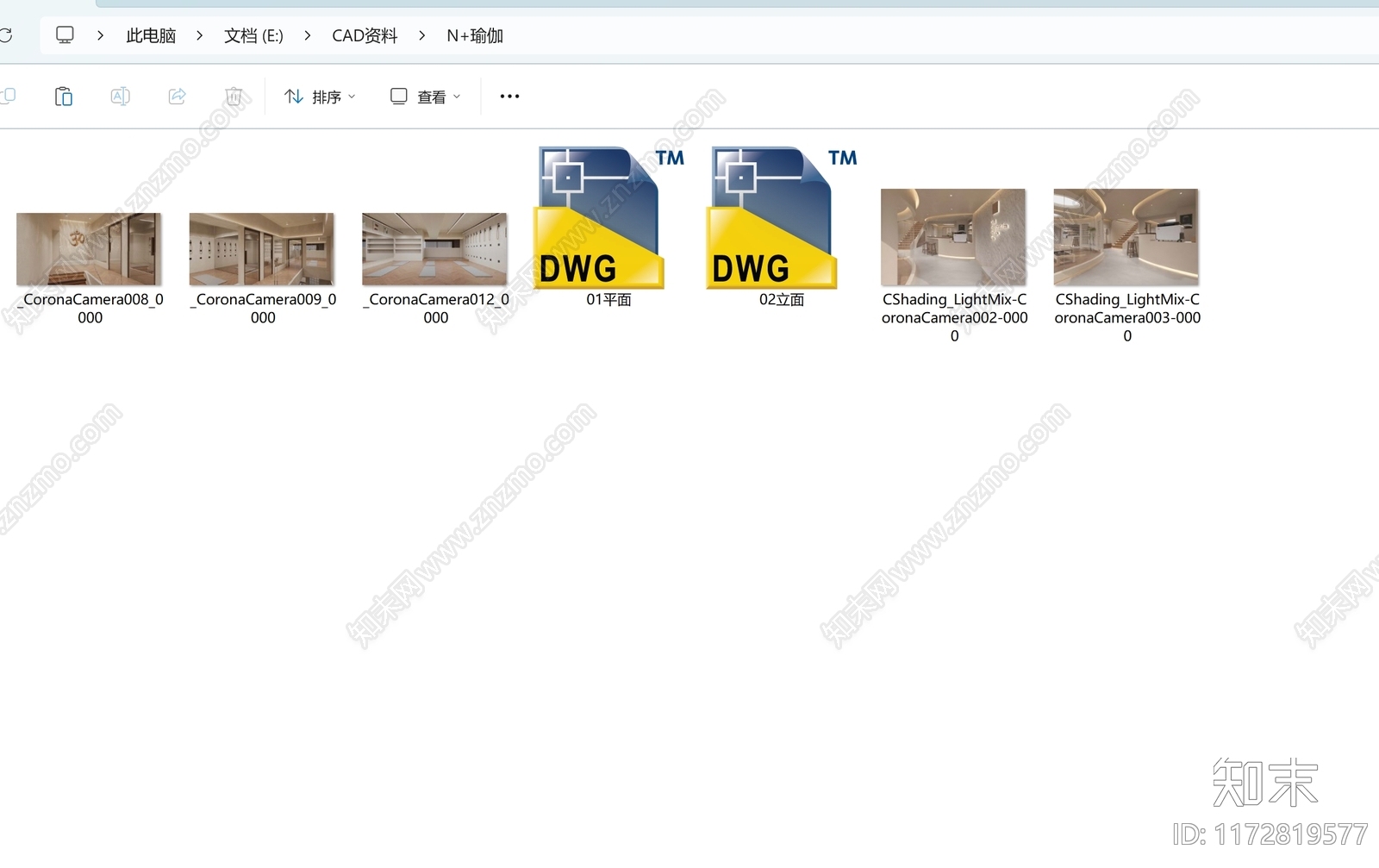The image size is (1379, 868).
Task: Select the _CoronaCamera012_0000 image thumbnail
Action: click(435, 249)
